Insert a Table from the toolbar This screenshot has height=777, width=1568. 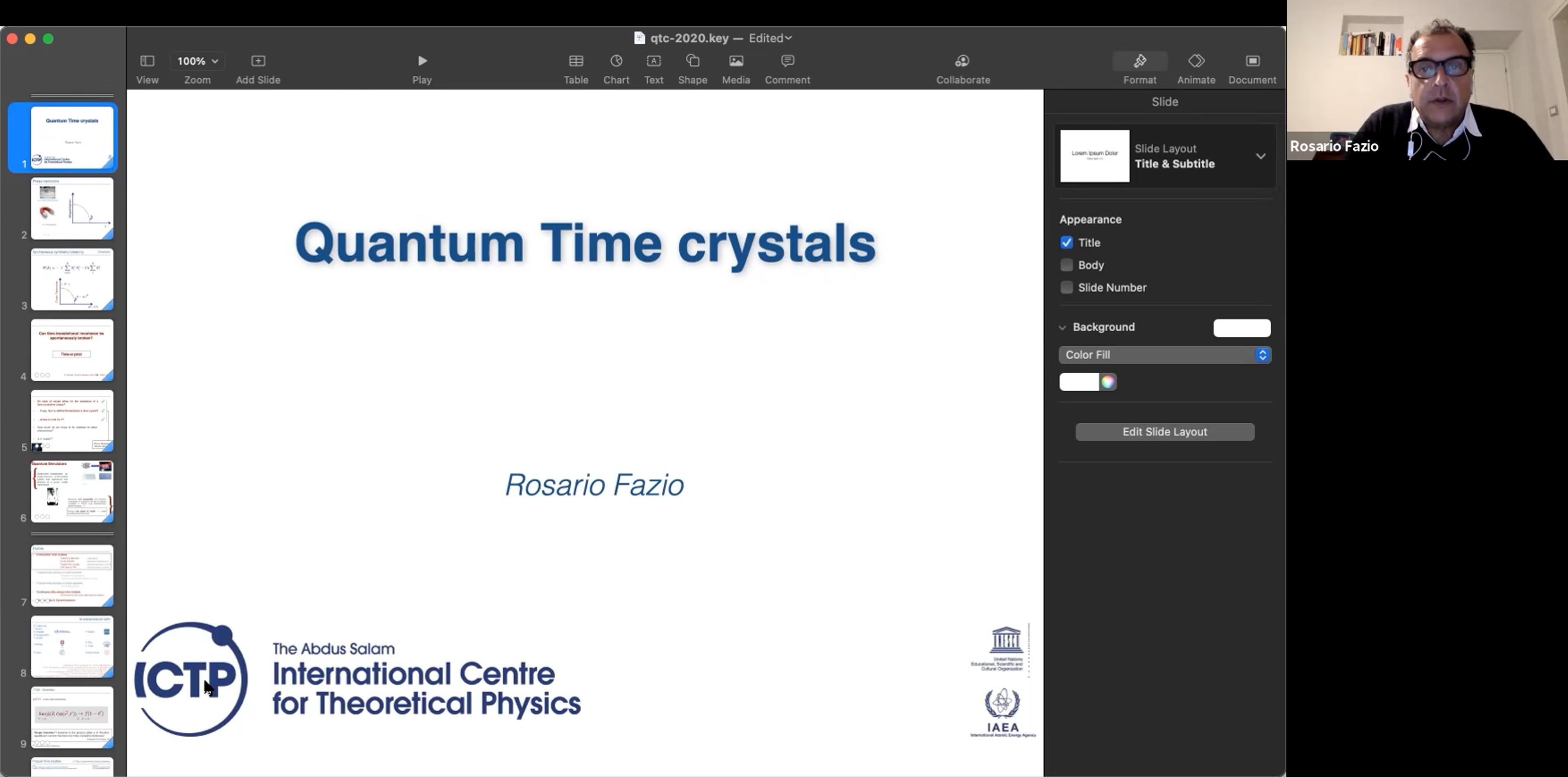pyautogui.click(x=576, y=61)
